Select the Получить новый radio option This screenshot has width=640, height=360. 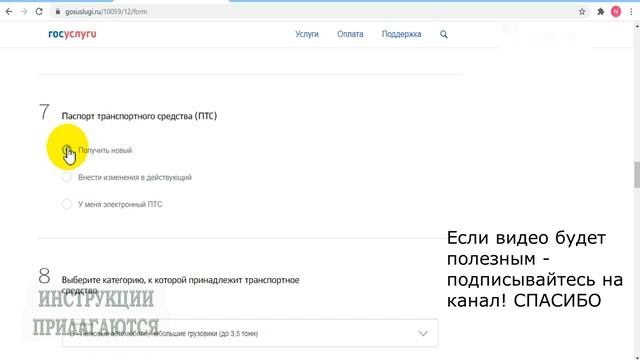tap(67, 150)
